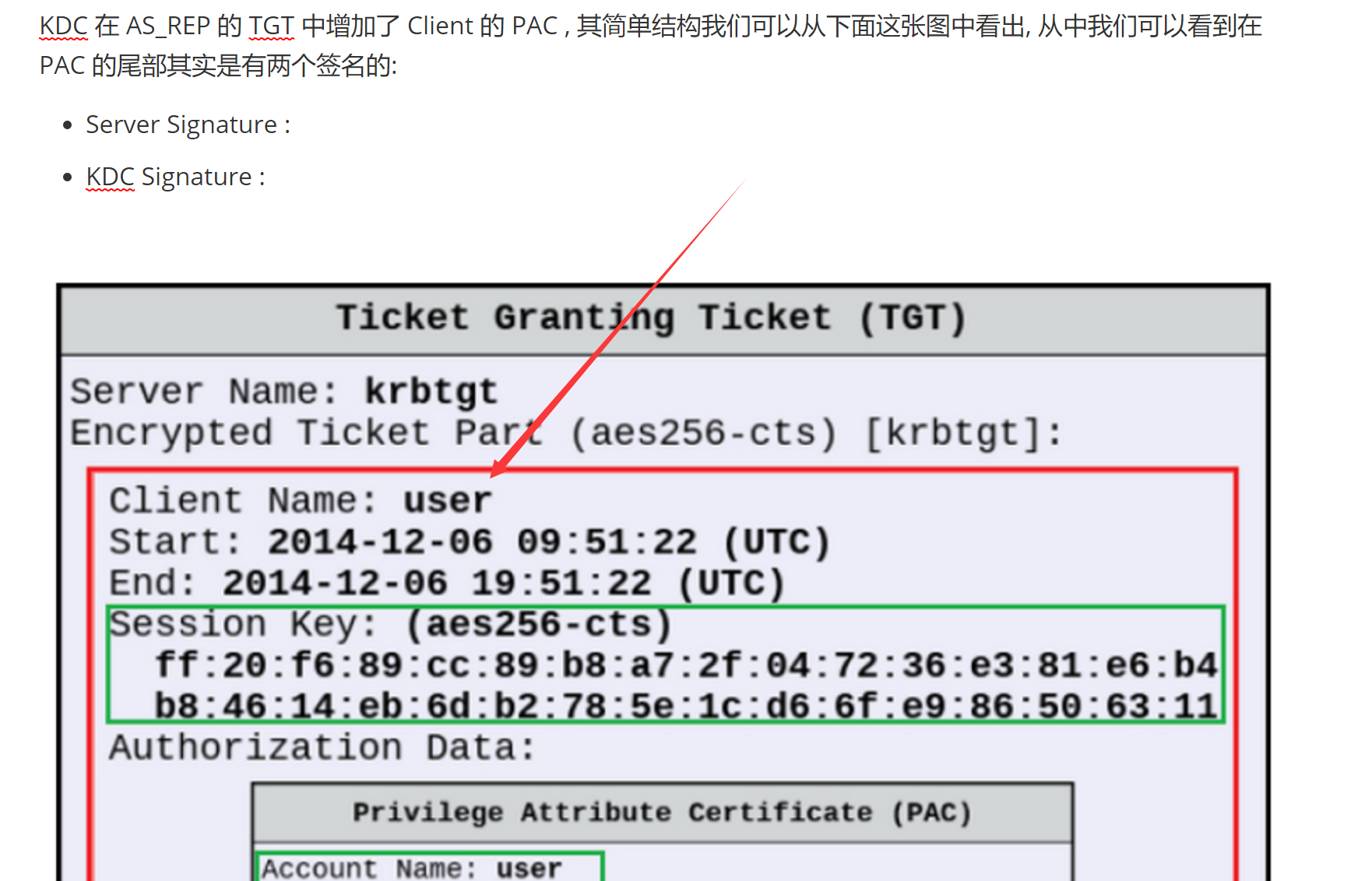This screenshot has height=881, width=1372.
Task: Click the "Authorization Data:" label
Action: (322, 748)
